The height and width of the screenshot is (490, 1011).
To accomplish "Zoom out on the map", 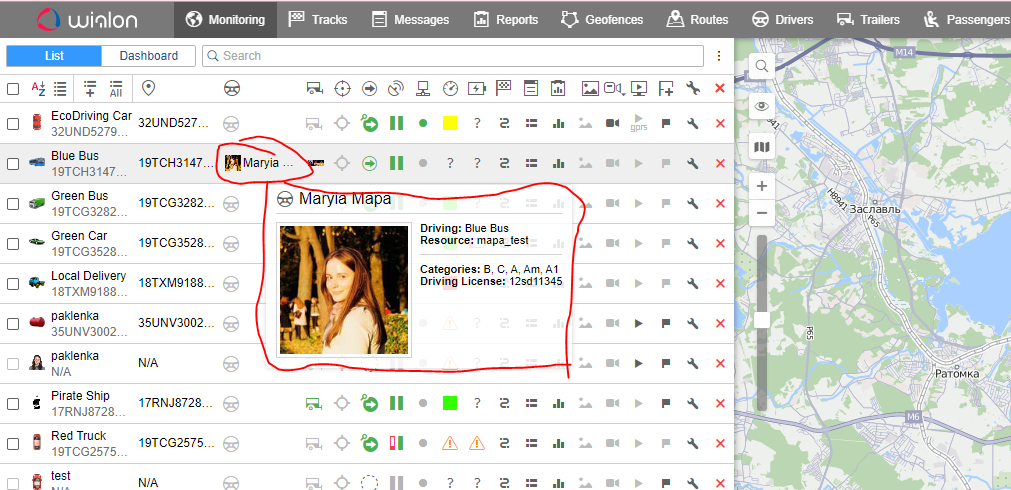I will (762, 213).
